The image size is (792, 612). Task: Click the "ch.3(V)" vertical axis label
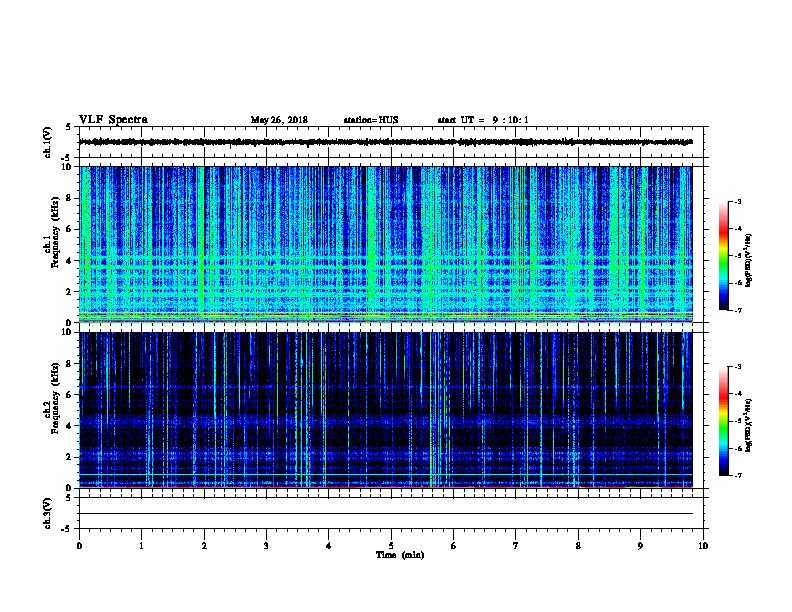(48, 513)
